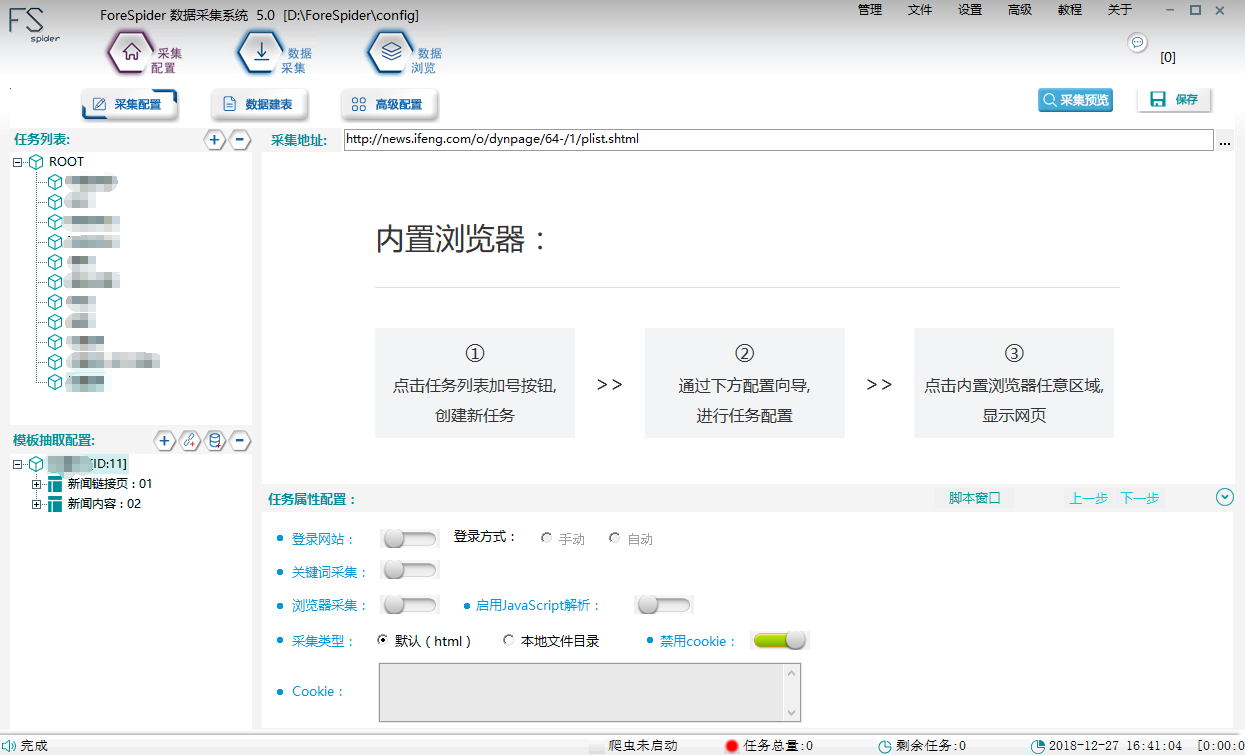Screen dimensions: 1245x755
Task: Select the [ID:11] template root item
Action: [89, 464]
